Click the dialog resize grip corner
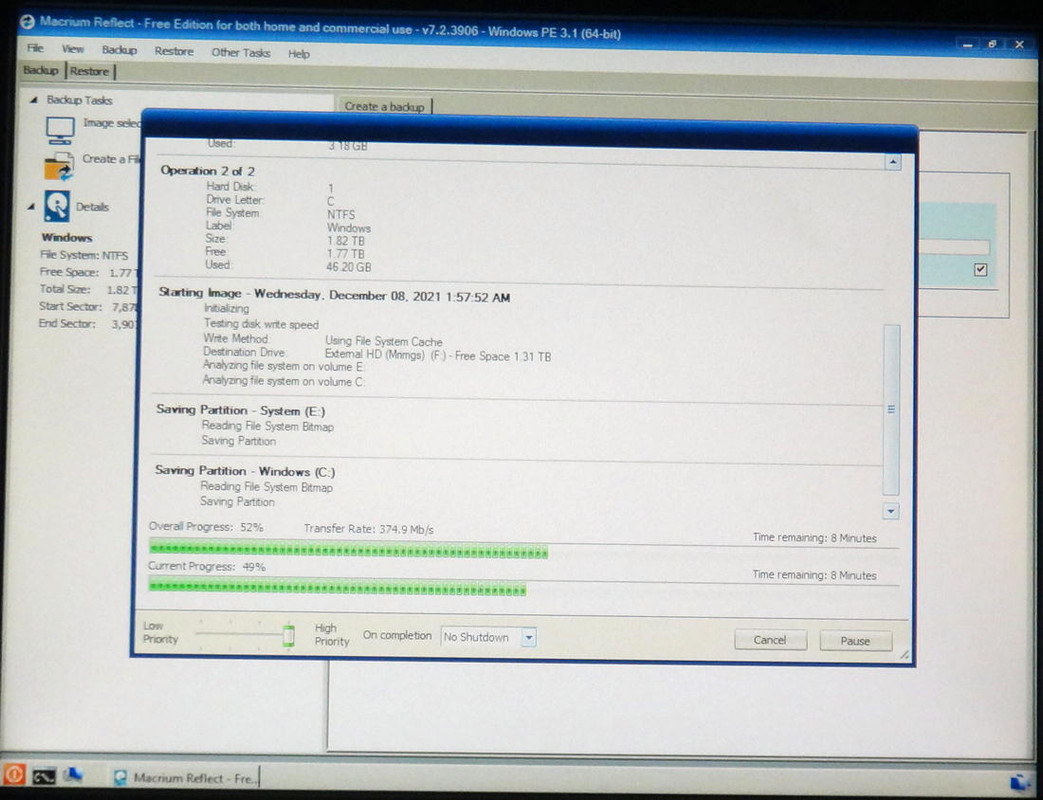This screenshot has height=800, width=1043. tap(904, 655)
